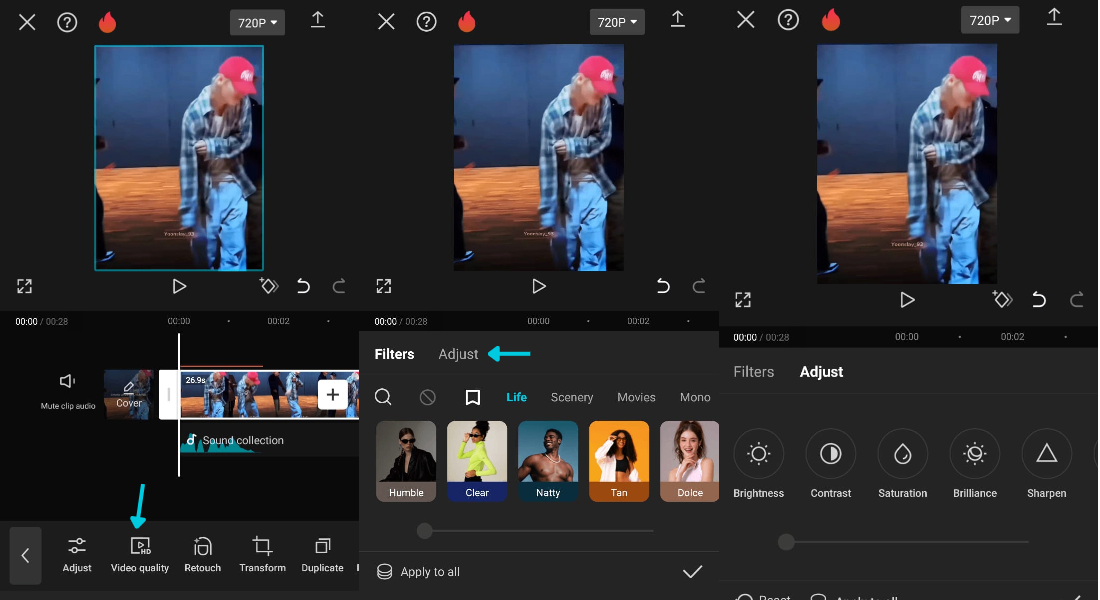Switch to Filters tab in right panel
Viewport: 1100px width, 600px height.
(753, 372)
